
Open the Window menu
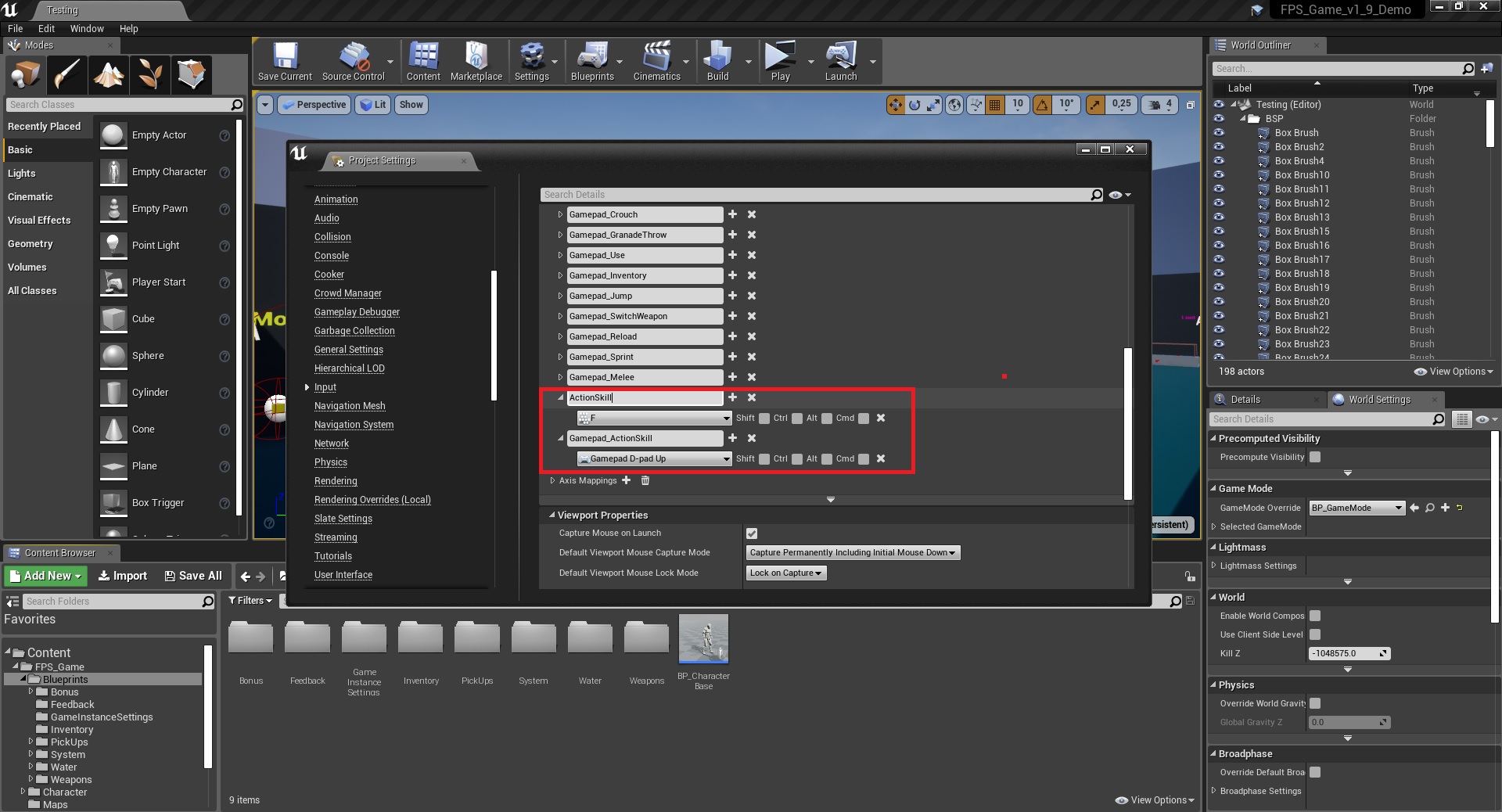[x=86, y=29]
